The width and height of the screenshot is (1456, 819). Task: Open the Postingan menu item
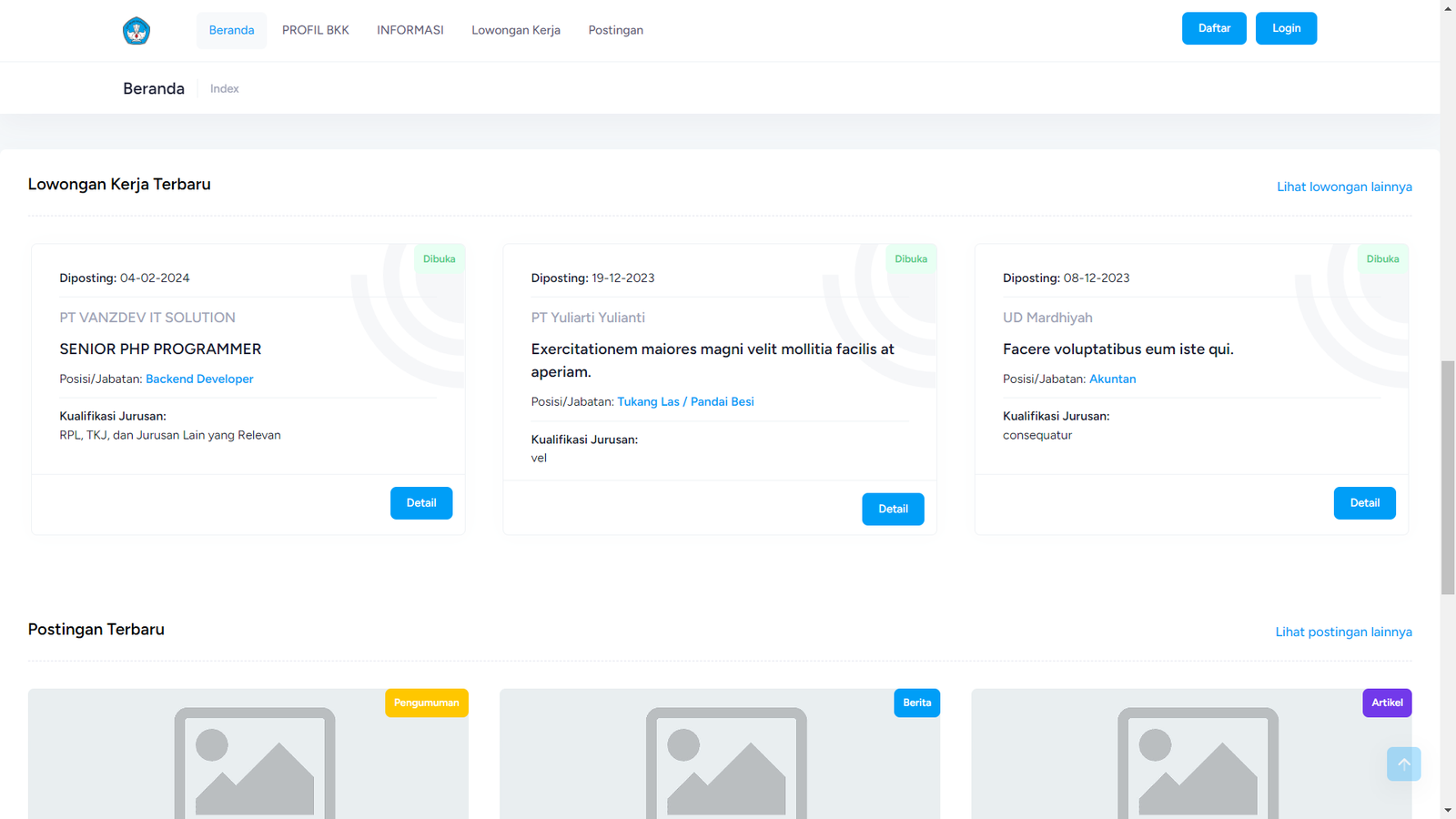coord(615,30)
